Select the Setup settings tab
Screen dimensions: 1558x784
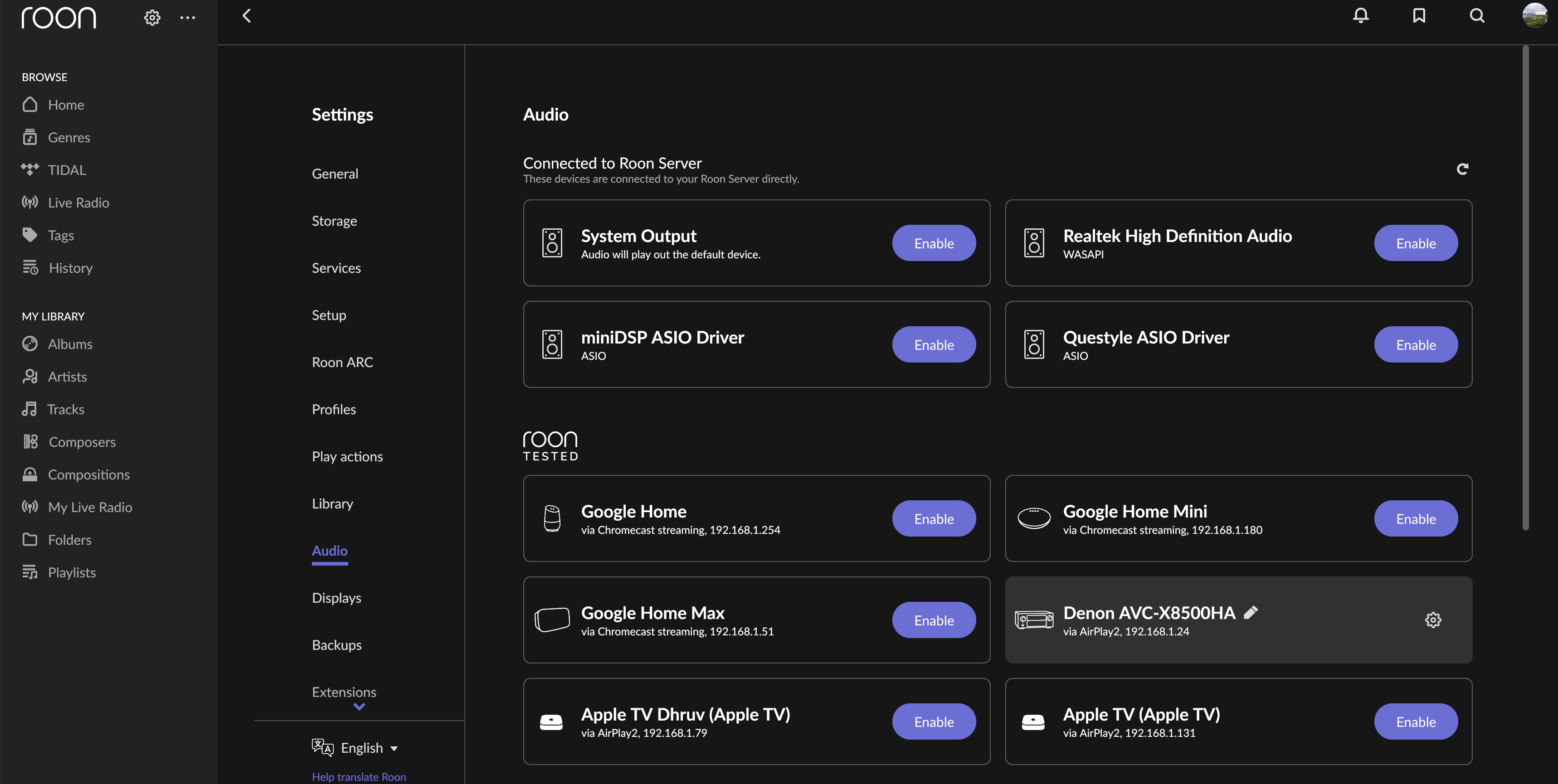329,315
